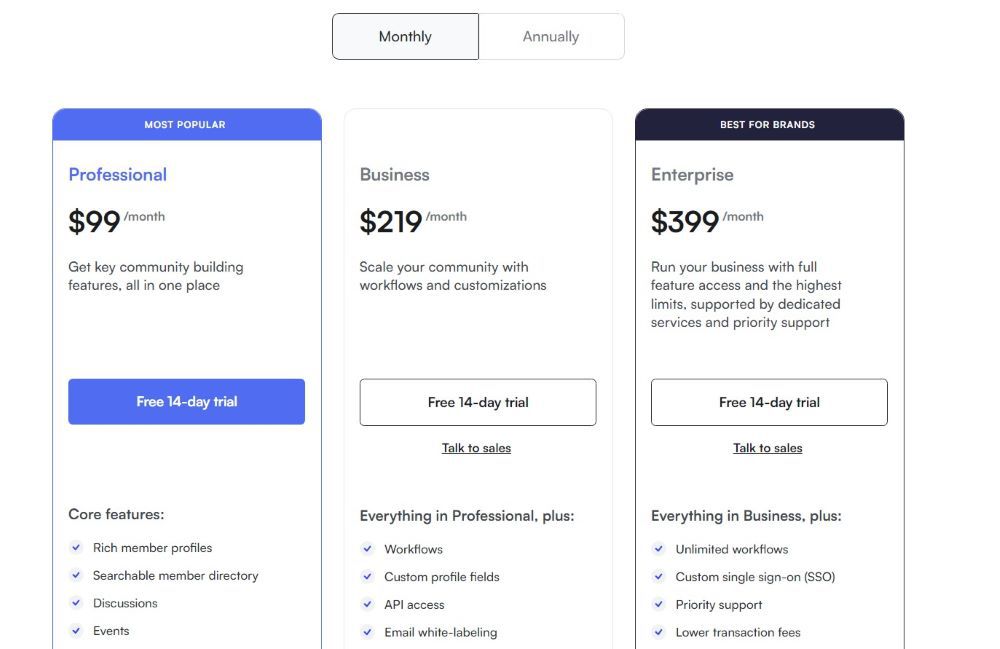Open Talk to sales under Enterprise plan

768,448
